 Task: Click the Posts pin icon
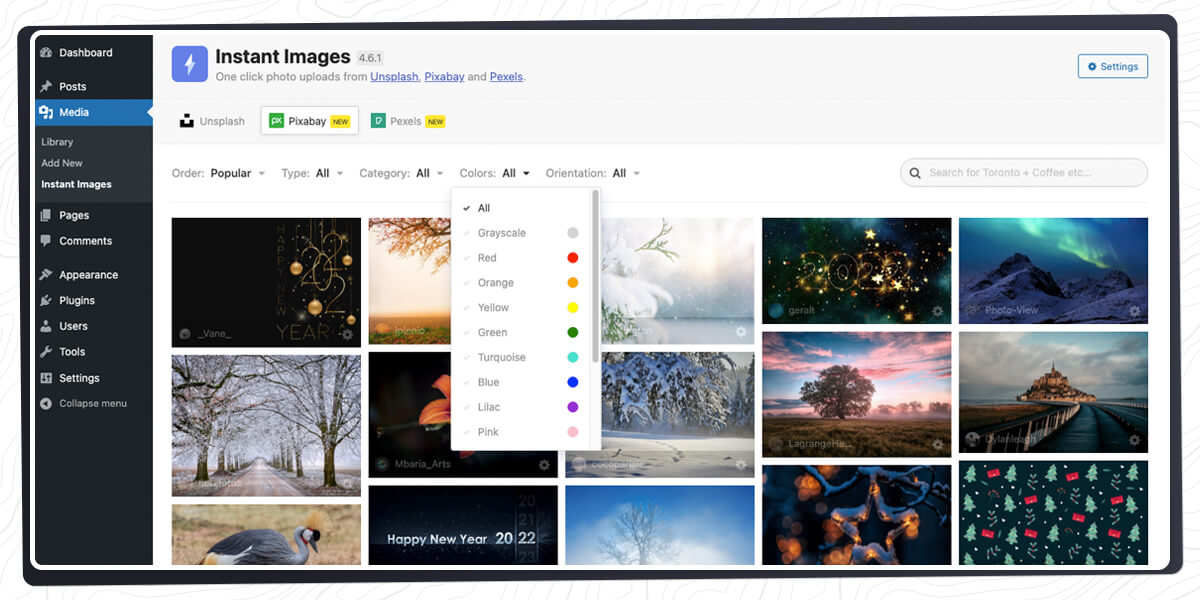[46, 87]
